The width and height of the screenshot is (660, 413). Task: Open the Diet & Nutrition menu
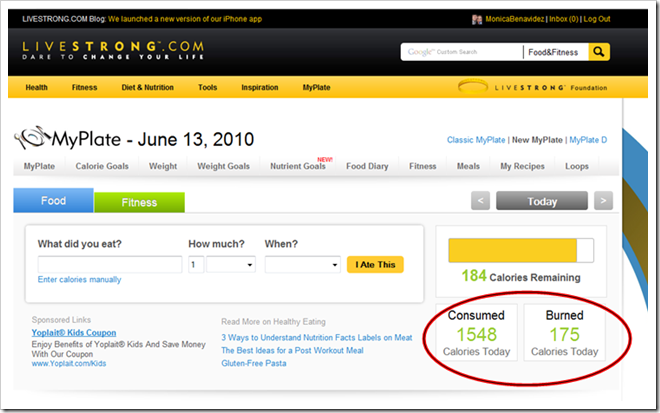(x=147, y=87)
